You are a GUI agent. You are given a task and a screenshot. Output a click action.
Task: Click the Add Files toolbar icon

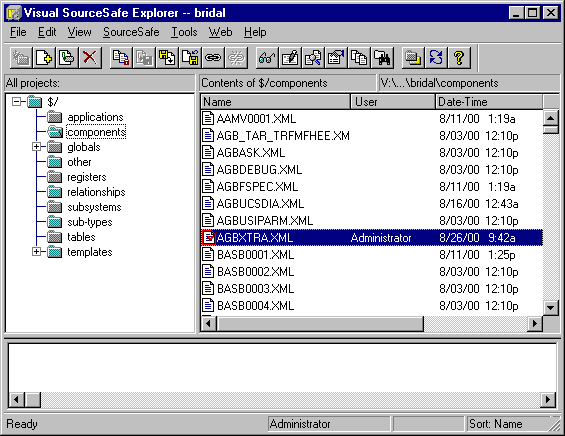click(x=44, y=58)
